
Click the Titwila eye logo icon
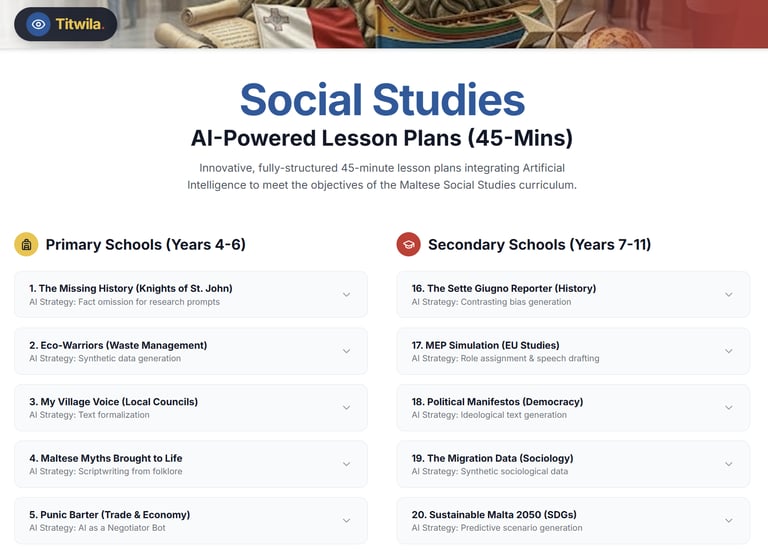[38, 24]
